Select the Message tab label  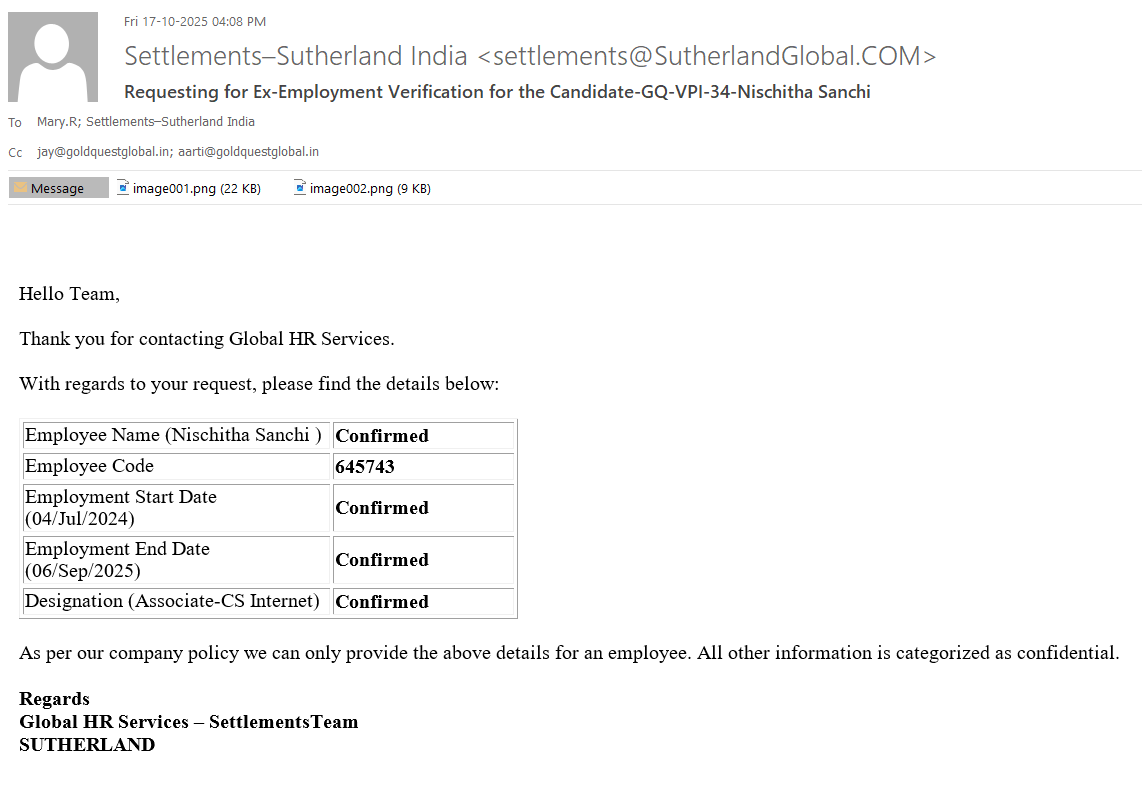(x=58, y=188)
